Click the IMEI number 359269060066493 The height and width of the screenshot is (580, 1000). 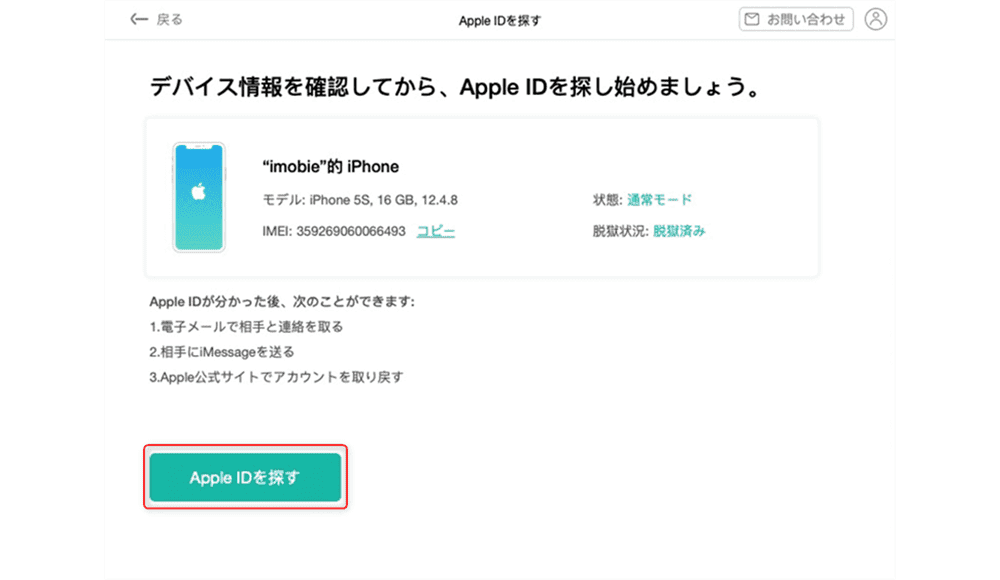pyautogui.click(x=351, y=231)
